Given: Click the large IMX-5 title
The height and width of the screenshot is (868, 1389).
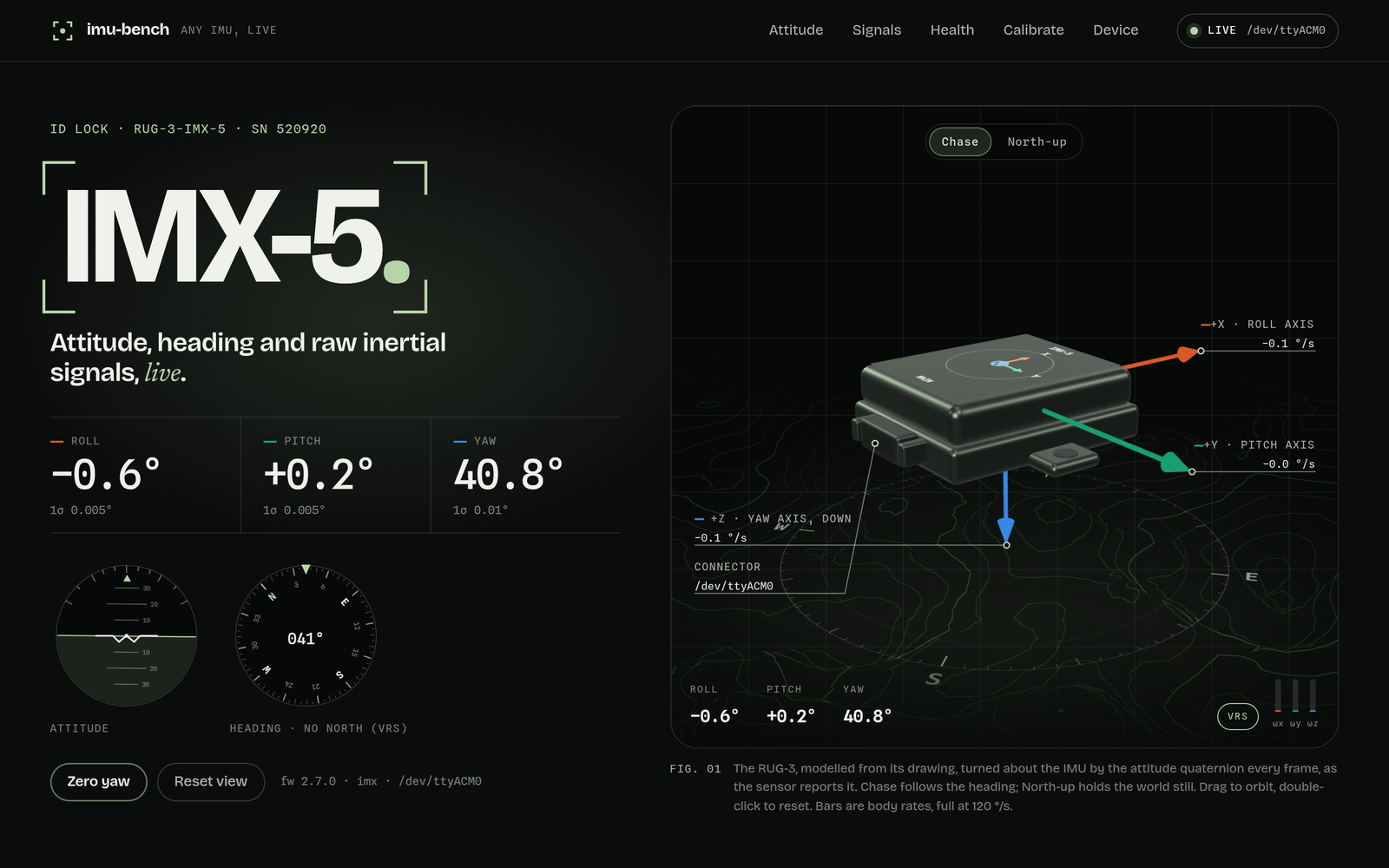Looking at the screenshot, I should point(236,236).
